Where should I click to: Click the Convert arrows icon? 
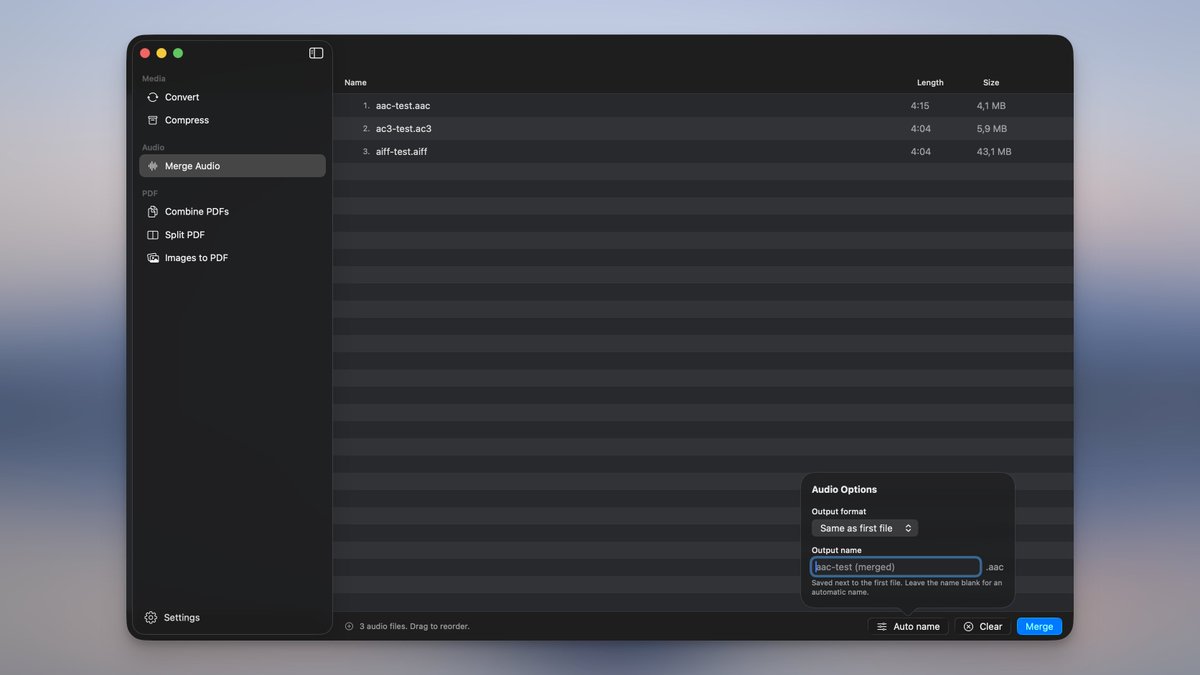[153, 97]
